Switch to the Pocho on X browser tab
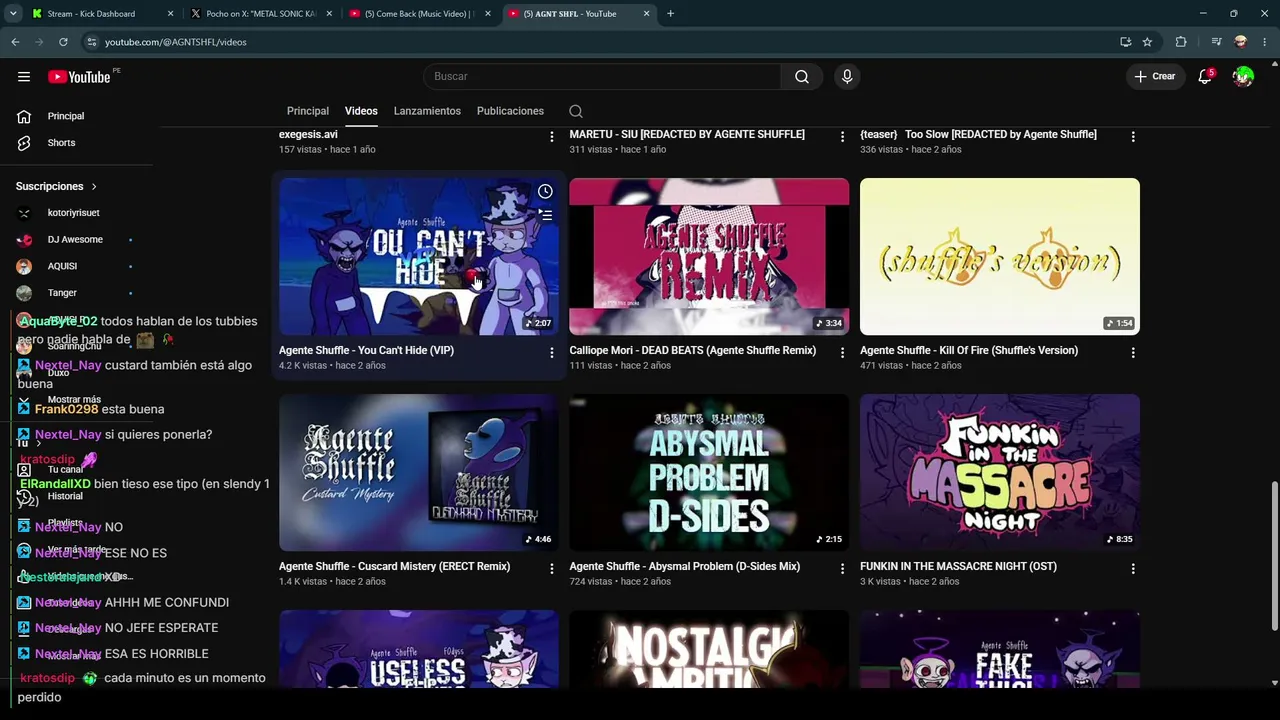 coord(262,14)
